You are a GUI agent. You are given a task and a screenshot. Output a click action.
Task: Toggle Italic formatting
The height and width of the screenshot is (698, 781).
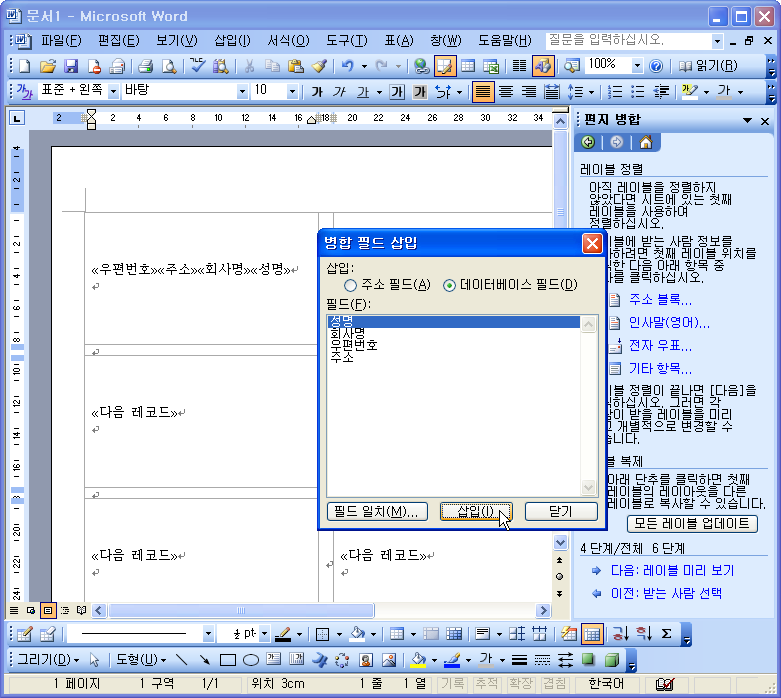pos(340,92)
